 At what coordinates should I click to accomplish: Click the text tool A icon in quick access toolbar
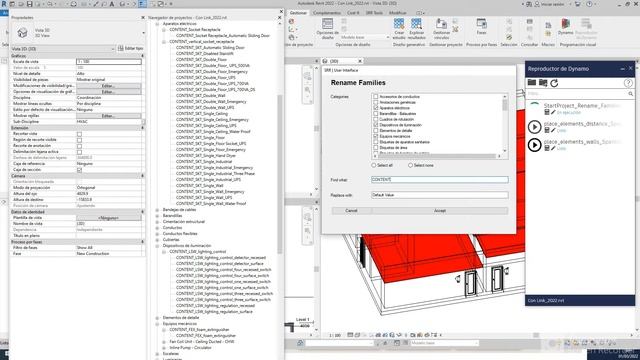coord(111,4)
